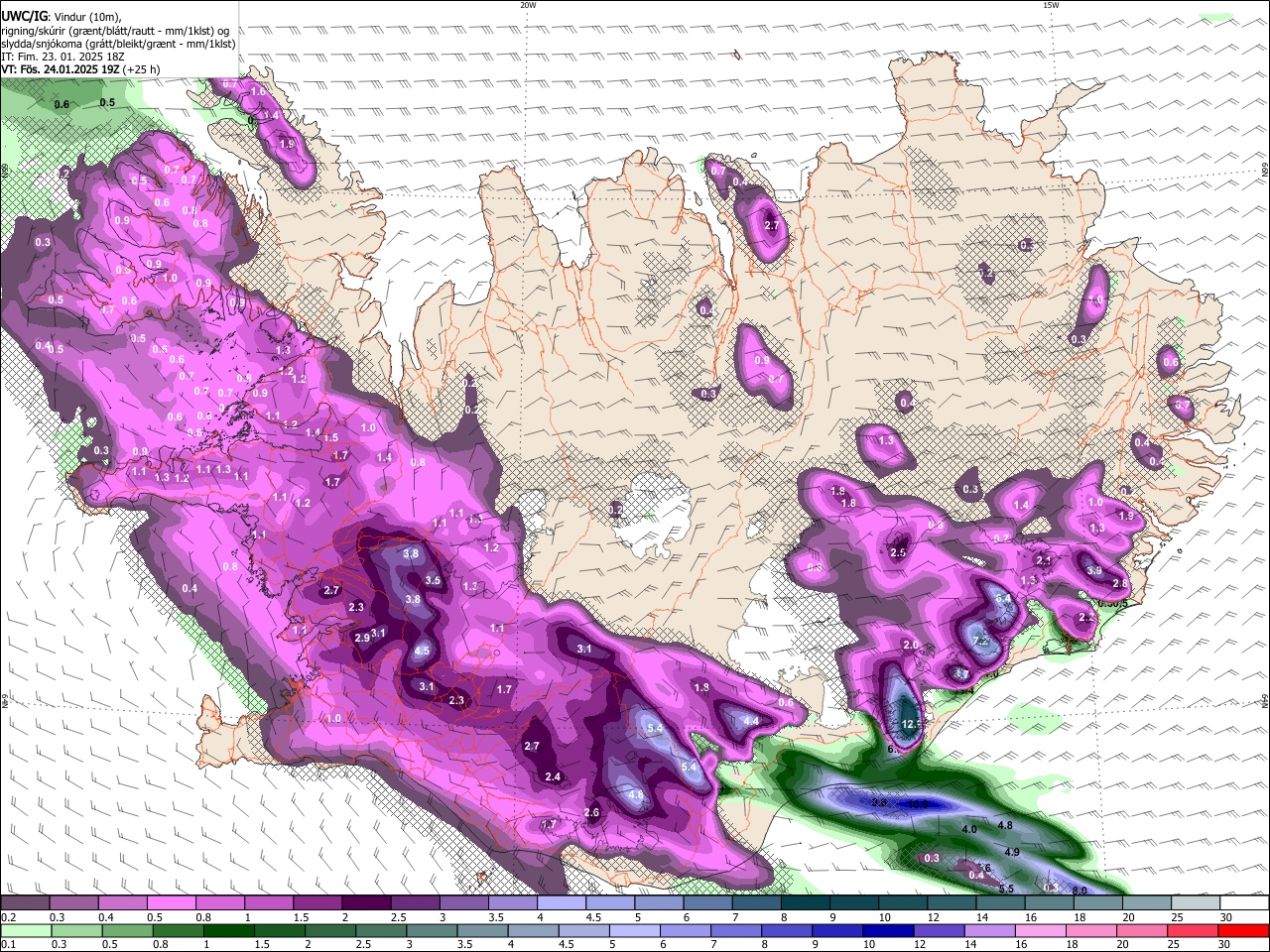Click the '20W' longitude label
Viewport: 1270px width, 952px height.
tap(528, 5)
